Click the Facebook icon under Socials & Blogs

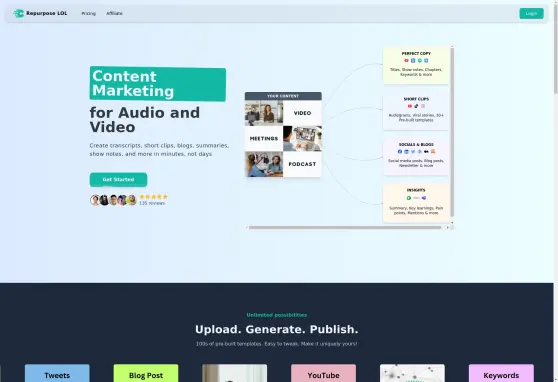[400, 152]
